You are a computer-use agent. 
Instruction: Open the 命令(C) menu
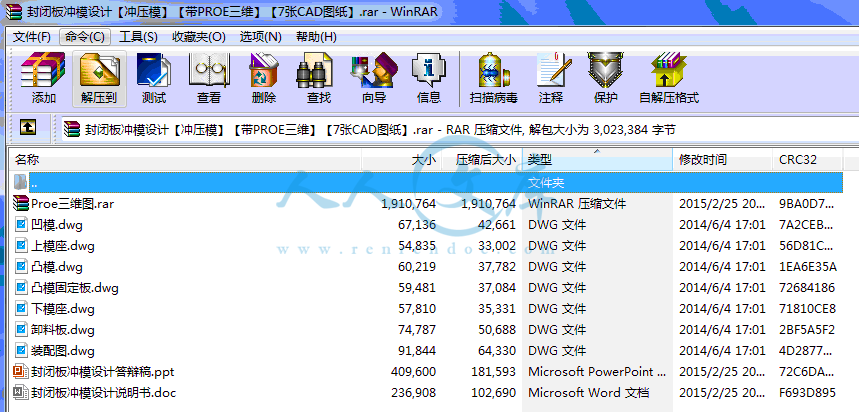[84, 37]
